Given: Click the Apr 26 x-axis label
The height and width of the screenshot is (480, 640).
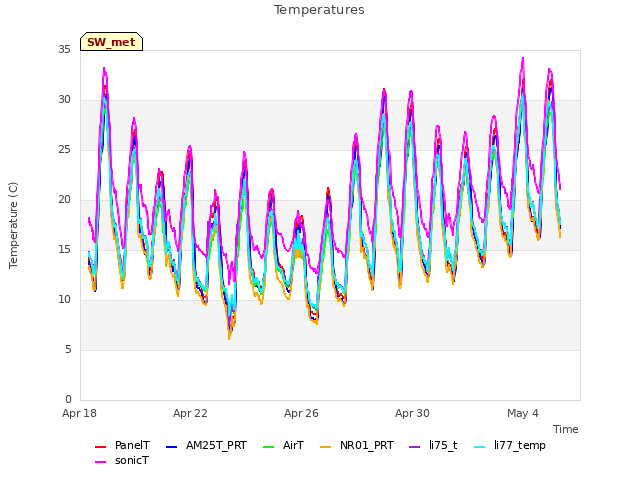Looking at the screenshot, I should coord(301,413).
